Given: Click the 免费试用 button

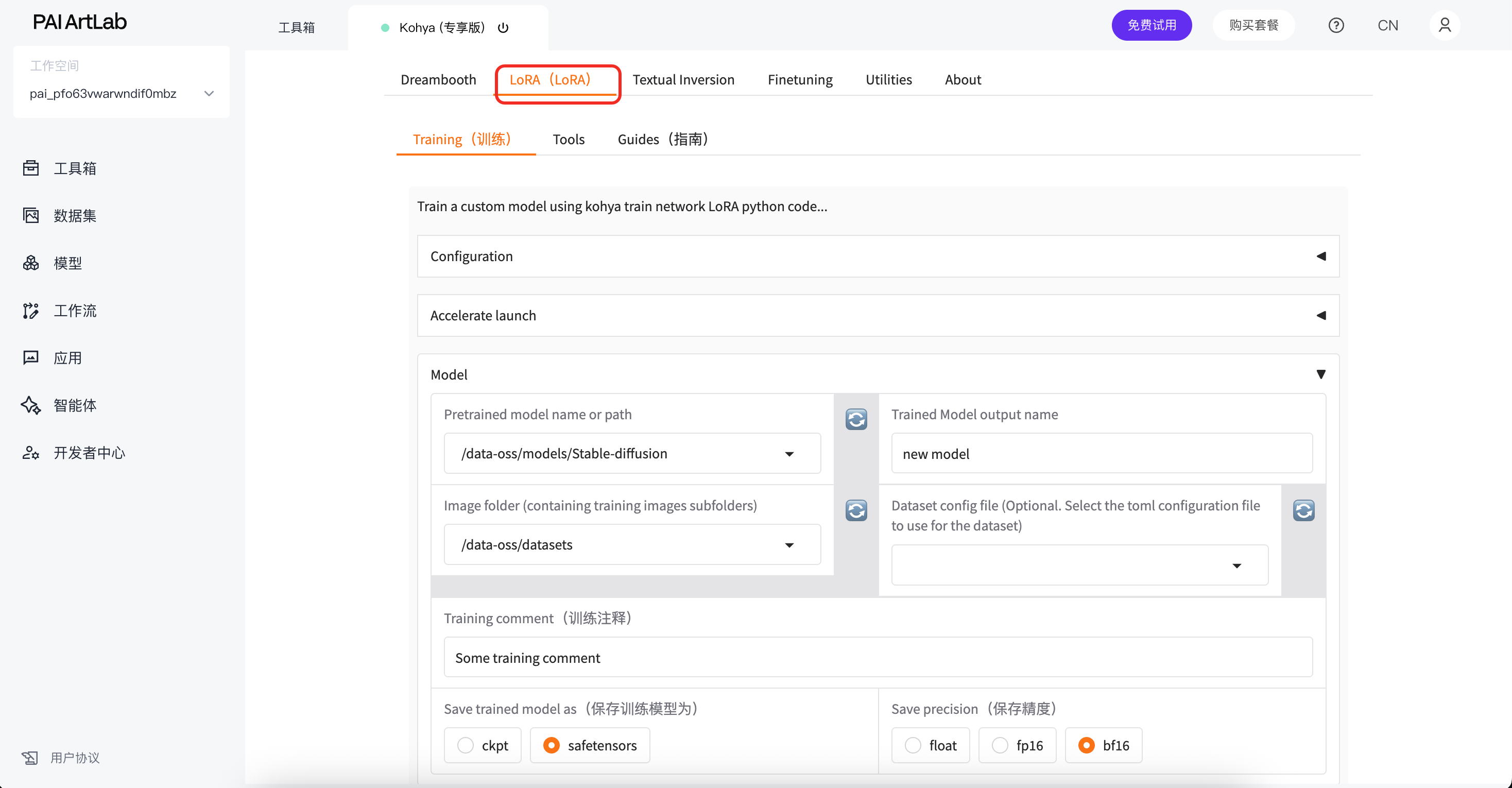Looking at the screenshot, I should pyautogui.click(x=1151, y=25).
